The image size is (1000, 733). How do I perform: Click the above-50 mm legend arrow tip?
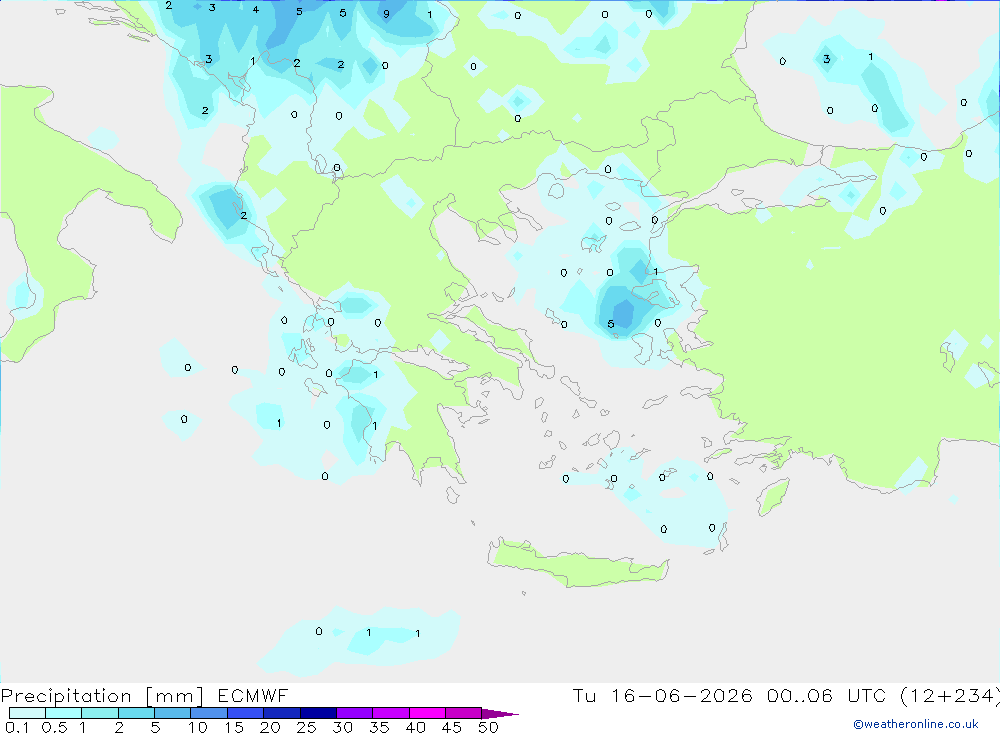coord(500,714)
